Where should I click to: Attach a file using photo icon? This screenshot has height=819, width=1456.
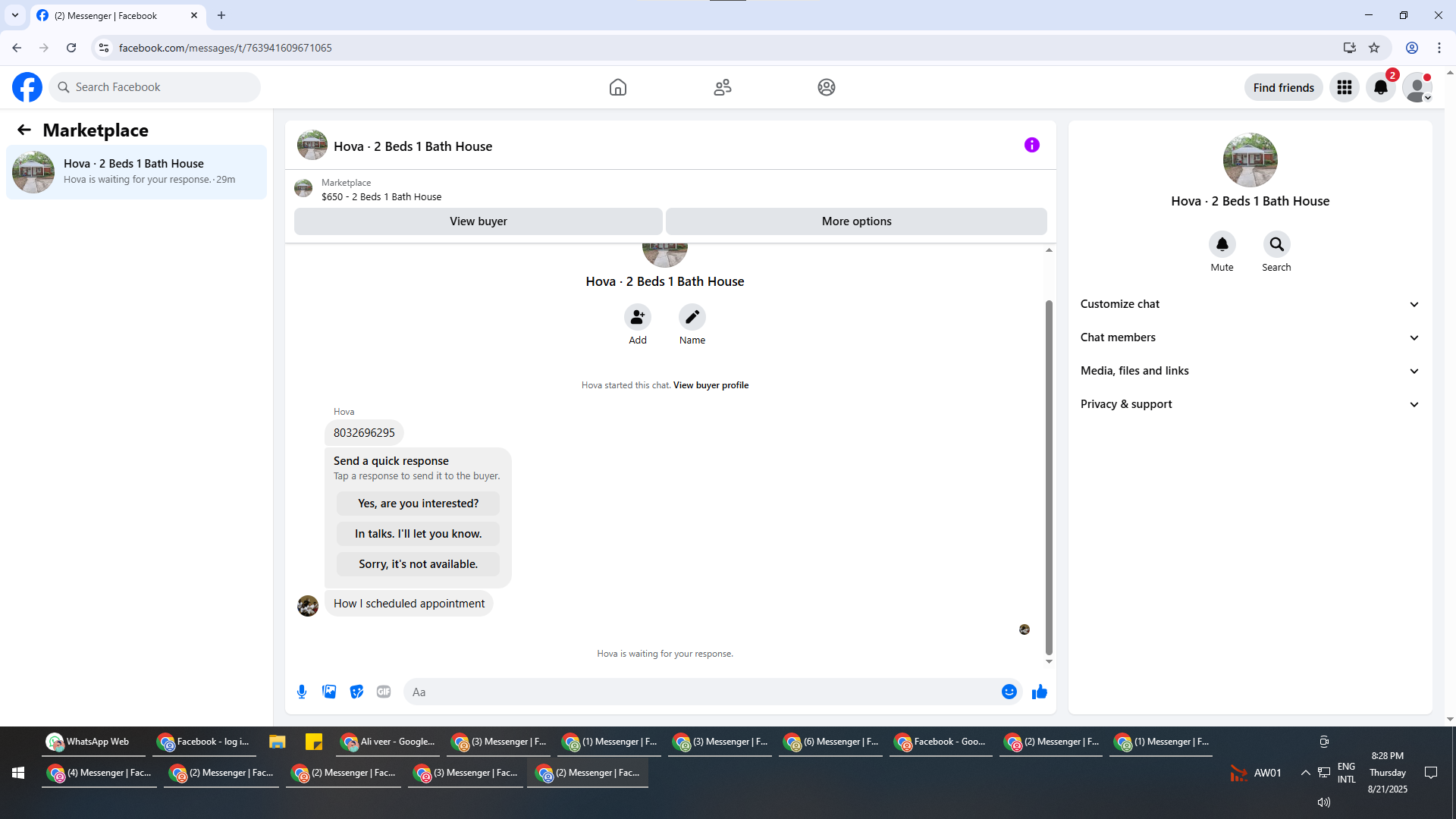click(x=329, y=692)
